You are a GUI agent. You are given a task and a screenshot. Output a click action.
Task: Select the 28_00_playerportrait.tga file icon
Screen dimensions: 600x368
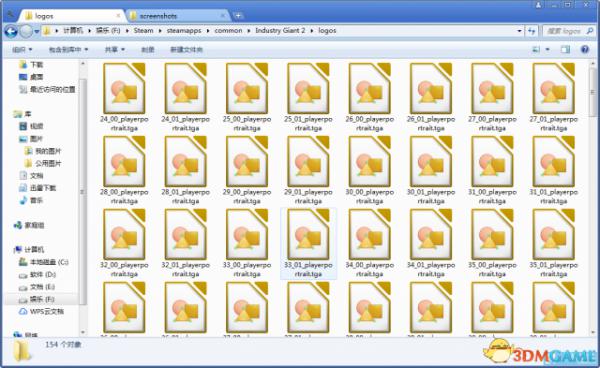tap(124, 161)
